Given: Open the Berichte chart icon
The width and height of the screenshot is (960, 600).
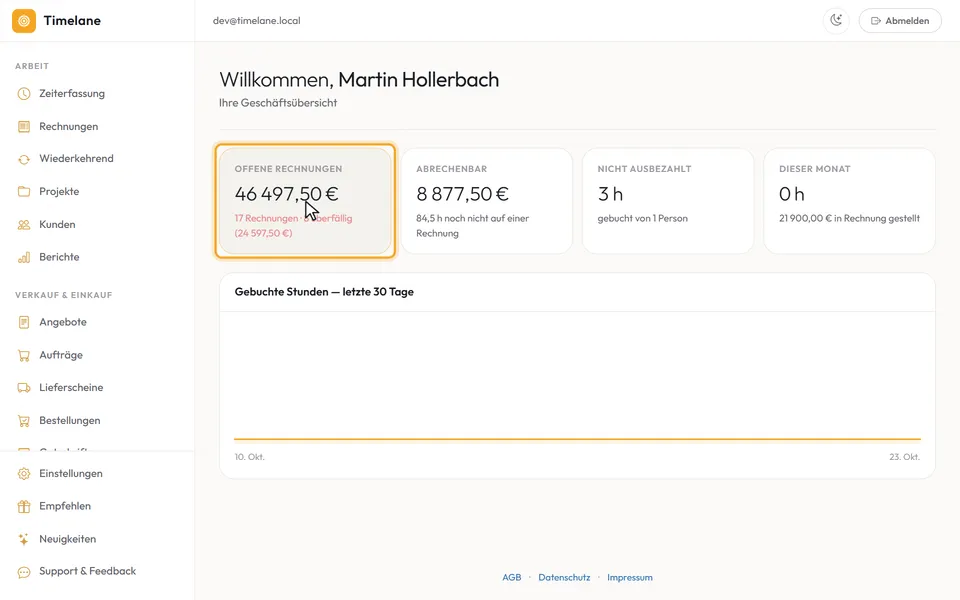Looking at the screenshot, I should coord(24,257).
